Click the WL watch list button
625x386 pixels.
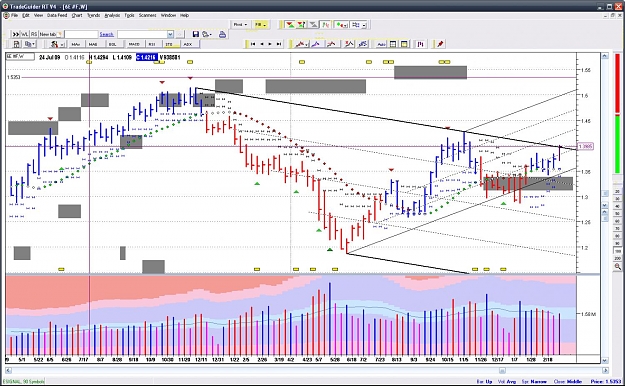[x=25, y=34]
